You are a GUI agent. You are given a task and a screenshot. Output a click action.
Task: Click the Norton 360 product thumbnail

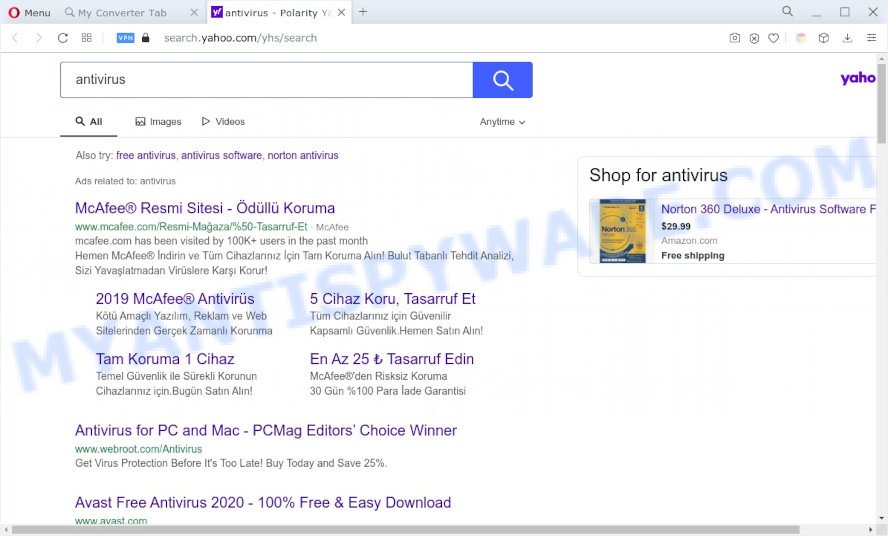pyautogui.click(x=622, y=231)
